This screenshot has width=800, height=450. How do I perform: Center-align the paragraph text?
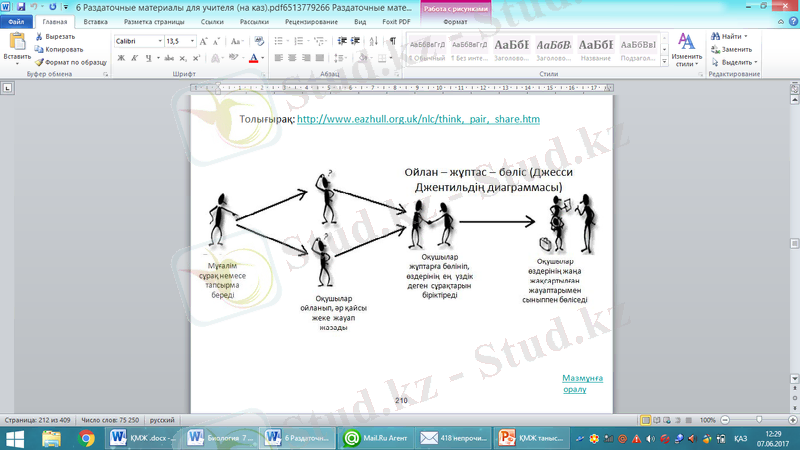click(x=293, y=58)
